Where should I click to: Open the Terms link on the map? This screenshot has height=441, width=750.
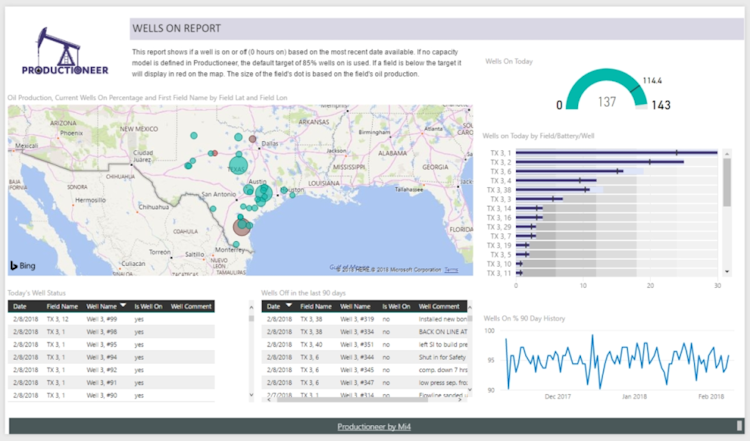pyautogui.click(x=452, y=269)
